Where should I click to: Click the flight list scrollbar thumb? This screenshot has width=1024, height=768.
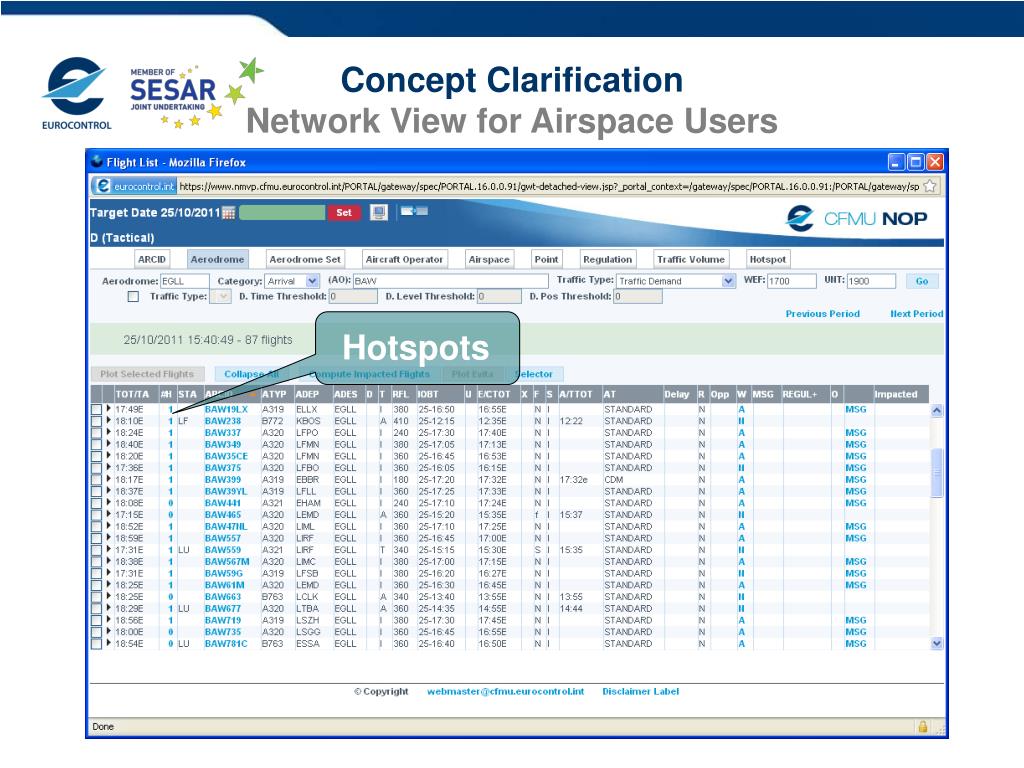937,472
